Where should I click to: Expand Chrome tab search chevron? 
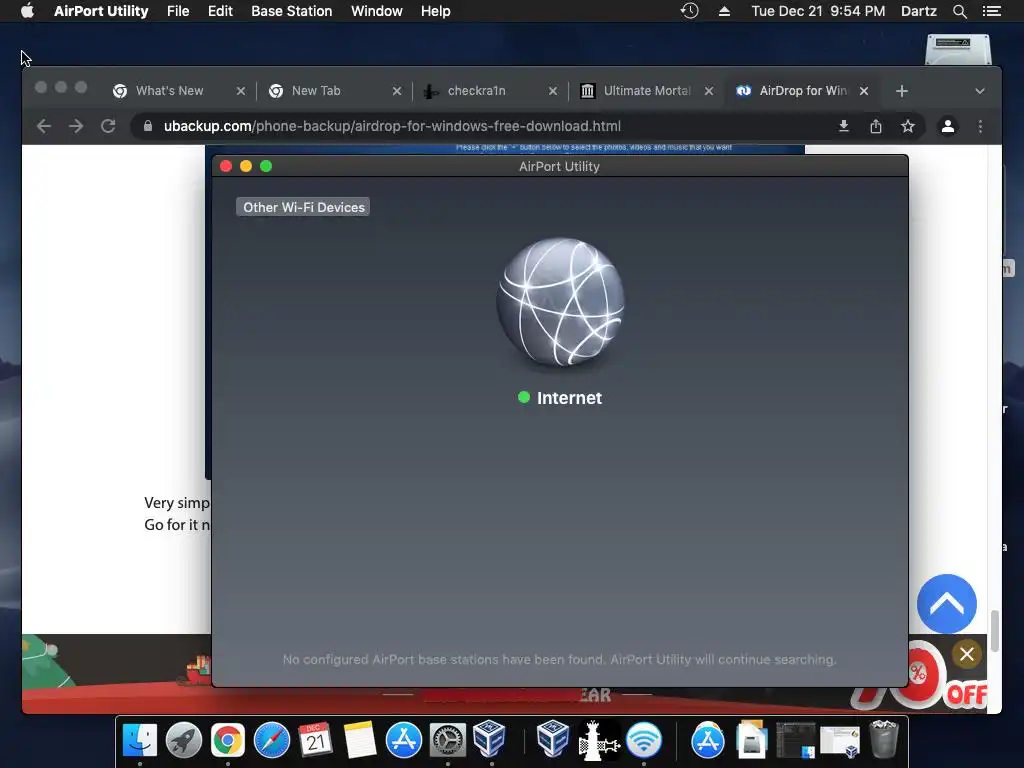980,91
